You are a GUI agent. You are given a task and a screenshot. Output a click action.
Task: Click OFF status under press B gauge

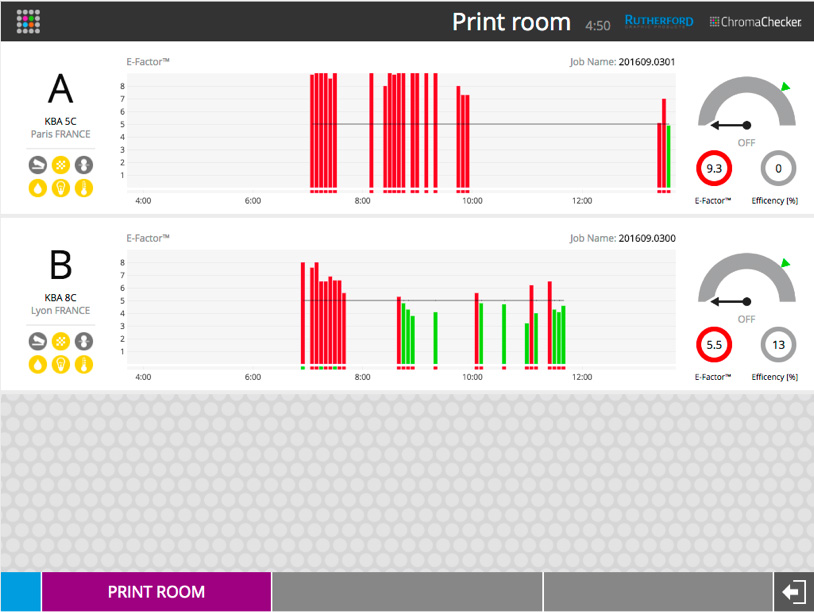(747, 319)
